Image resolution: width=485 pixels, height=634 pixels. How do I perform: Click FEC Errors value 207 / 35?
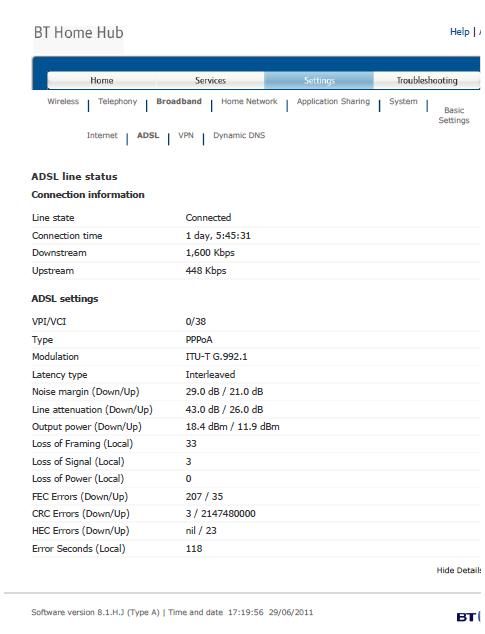coord(204,497)
